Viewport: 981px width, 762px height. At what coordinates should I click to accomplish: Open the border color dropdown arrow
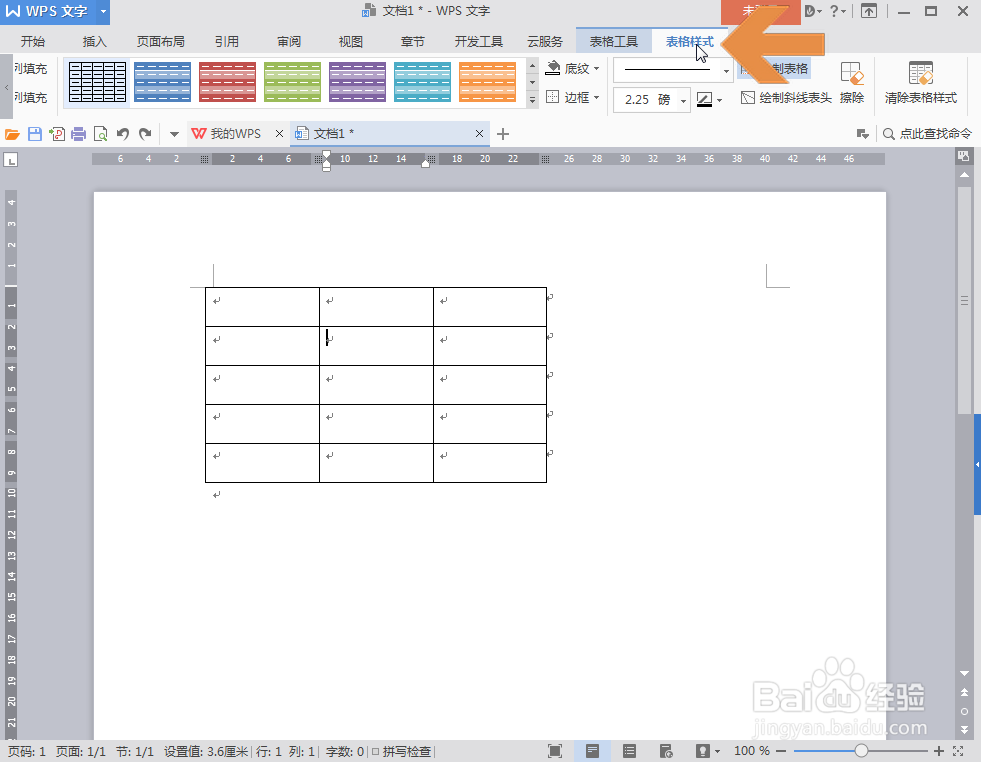(719, 100)
